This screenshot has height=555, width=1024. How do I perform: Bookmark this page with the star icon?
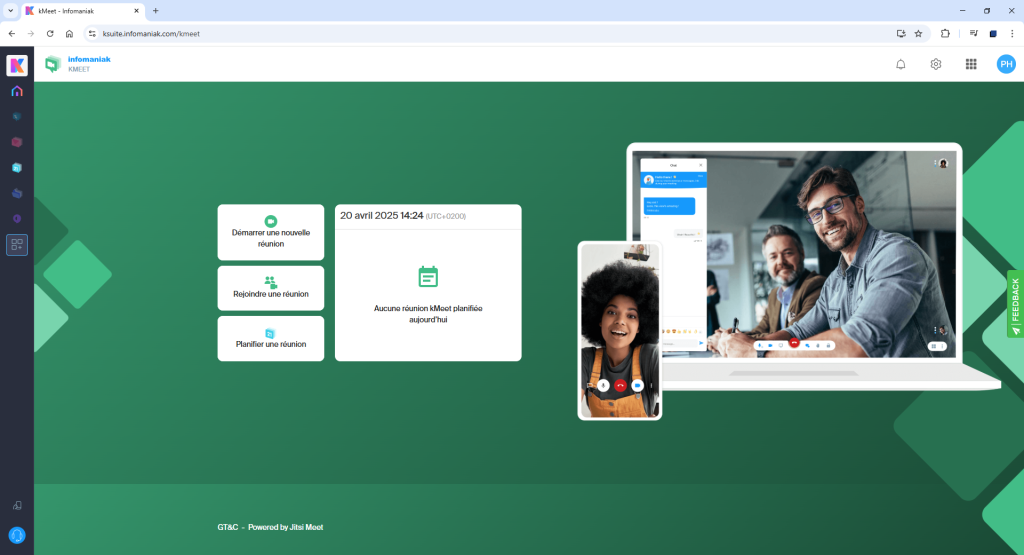pyautogui.click(x=918, y=33)
